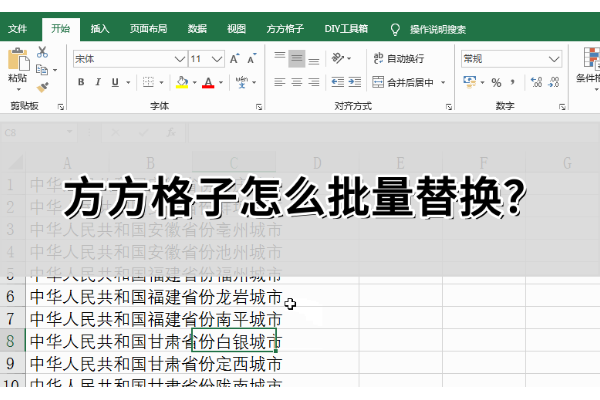Align text to top of cell
600x400 pixels.
coord(280,58)
